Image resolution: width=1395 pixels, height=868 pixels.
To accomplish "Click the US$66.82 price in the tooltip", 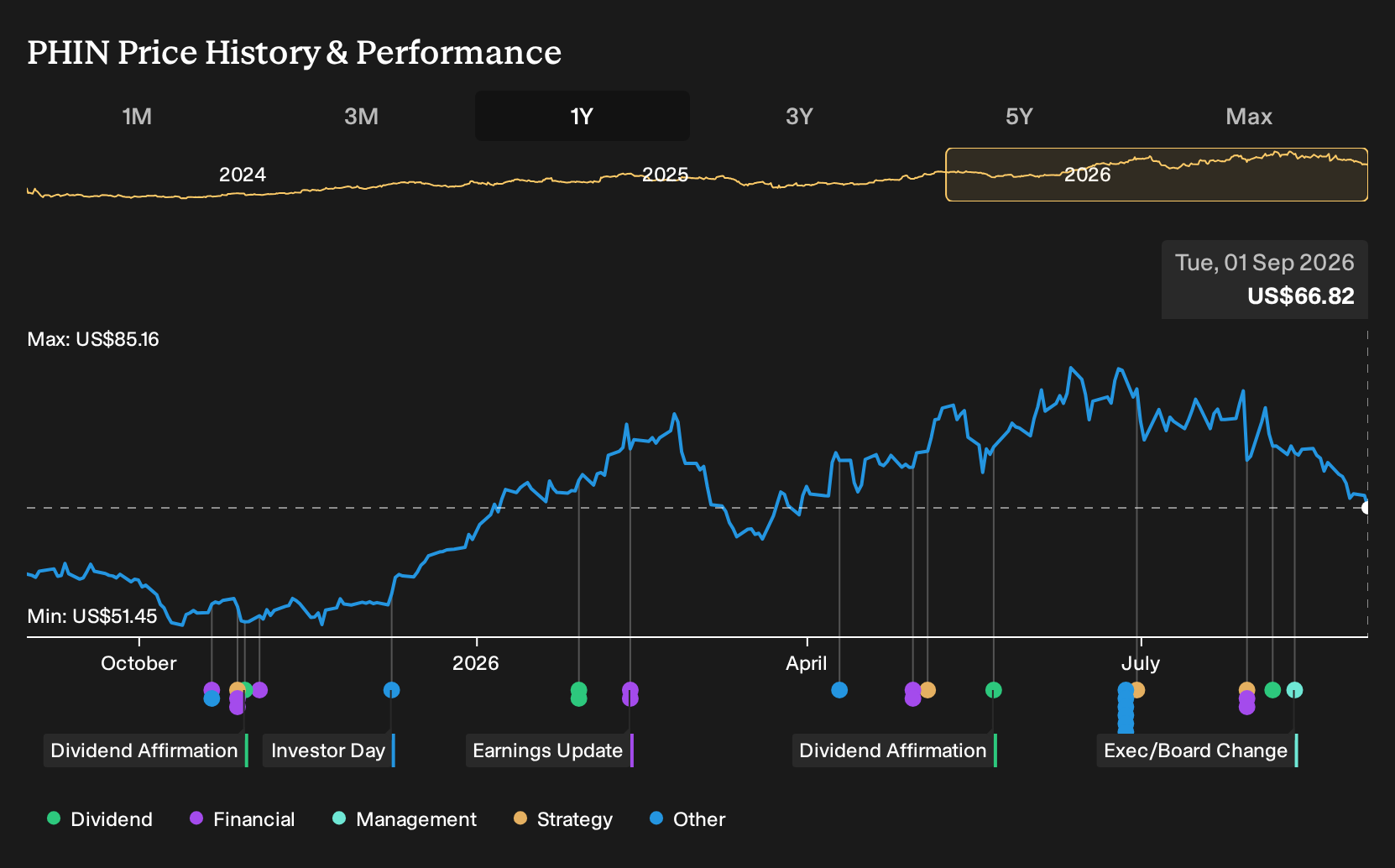I will (1300, 296).
